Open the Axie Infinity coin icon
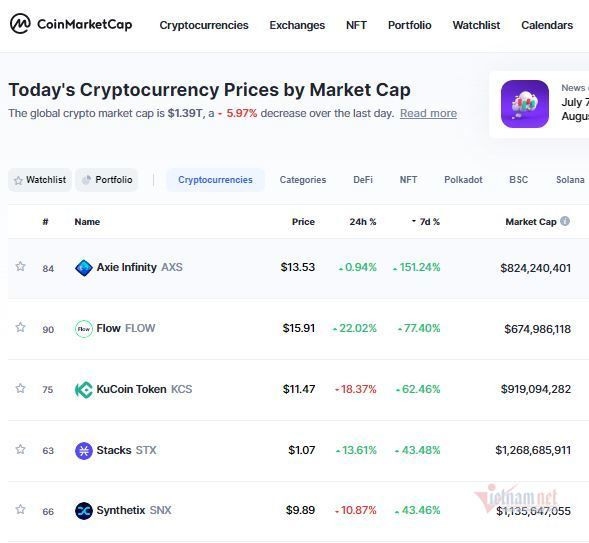 click(84, 268)
